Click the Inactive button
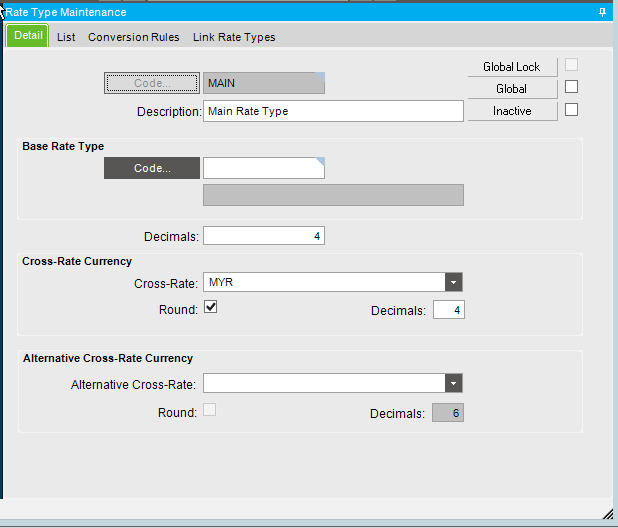The height and width of the screenshot is (528, 618). 511,111
